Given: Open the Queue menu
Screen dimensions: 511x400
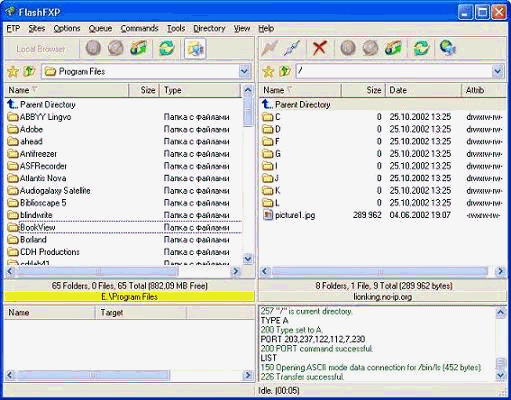Looking at the screenshot, I should [x=100, y=29].
